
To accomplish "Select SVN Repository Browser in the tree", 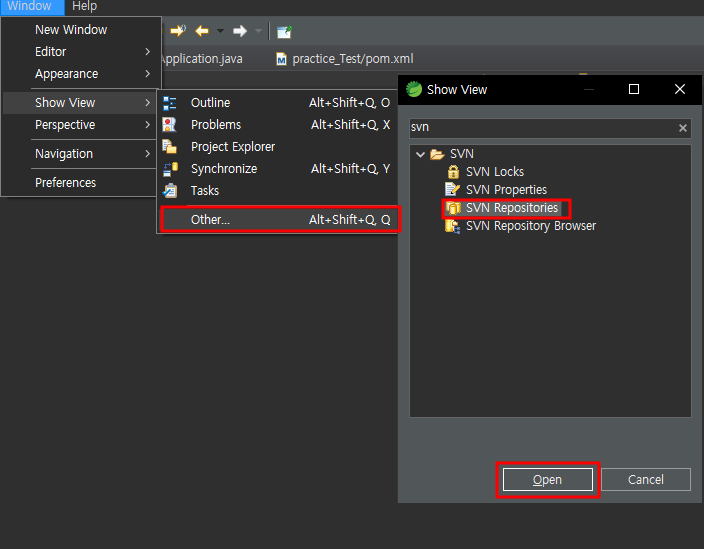I will [x=531, y=226].
